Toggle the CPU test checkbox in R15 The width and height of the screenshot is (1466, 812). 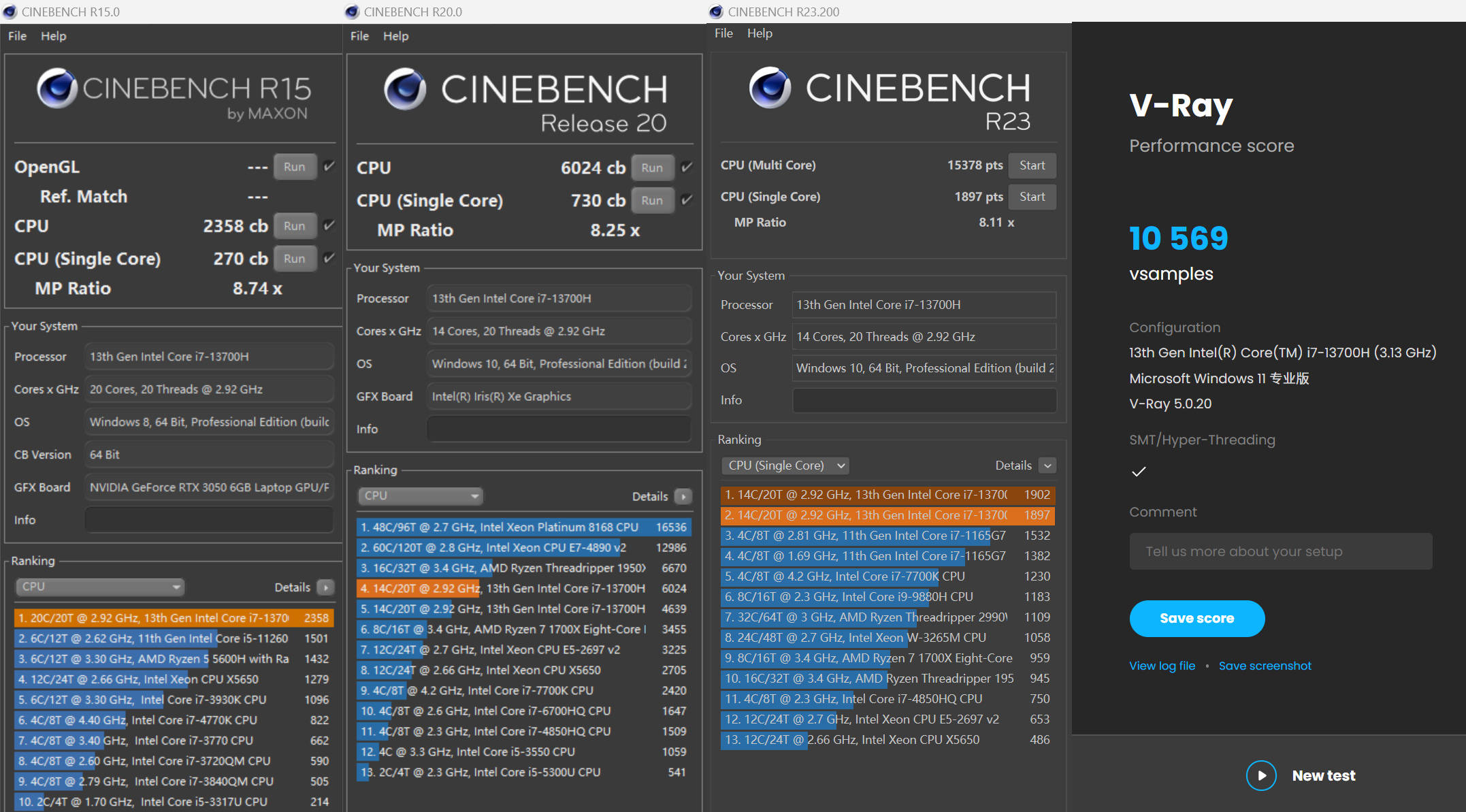point(329,225)
